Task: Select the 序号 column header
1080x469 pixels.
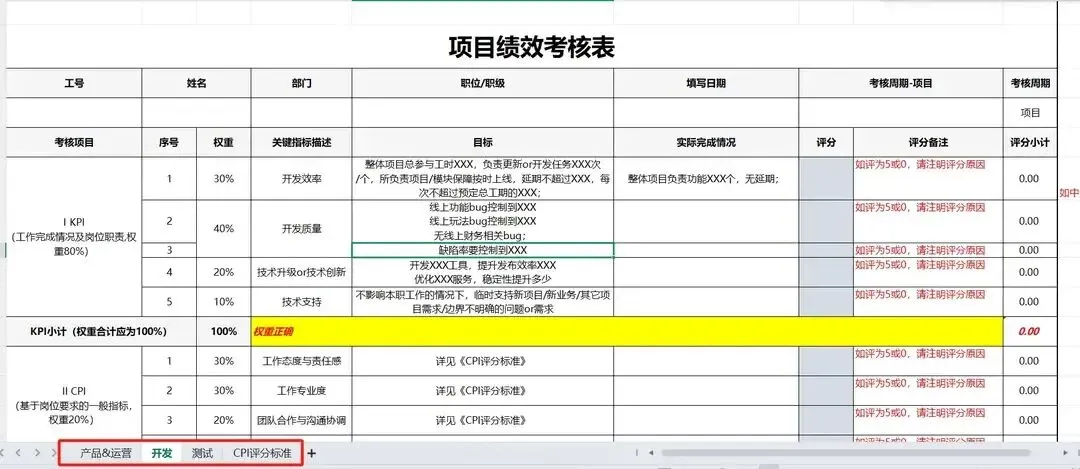Action: [x=169, y=143]
